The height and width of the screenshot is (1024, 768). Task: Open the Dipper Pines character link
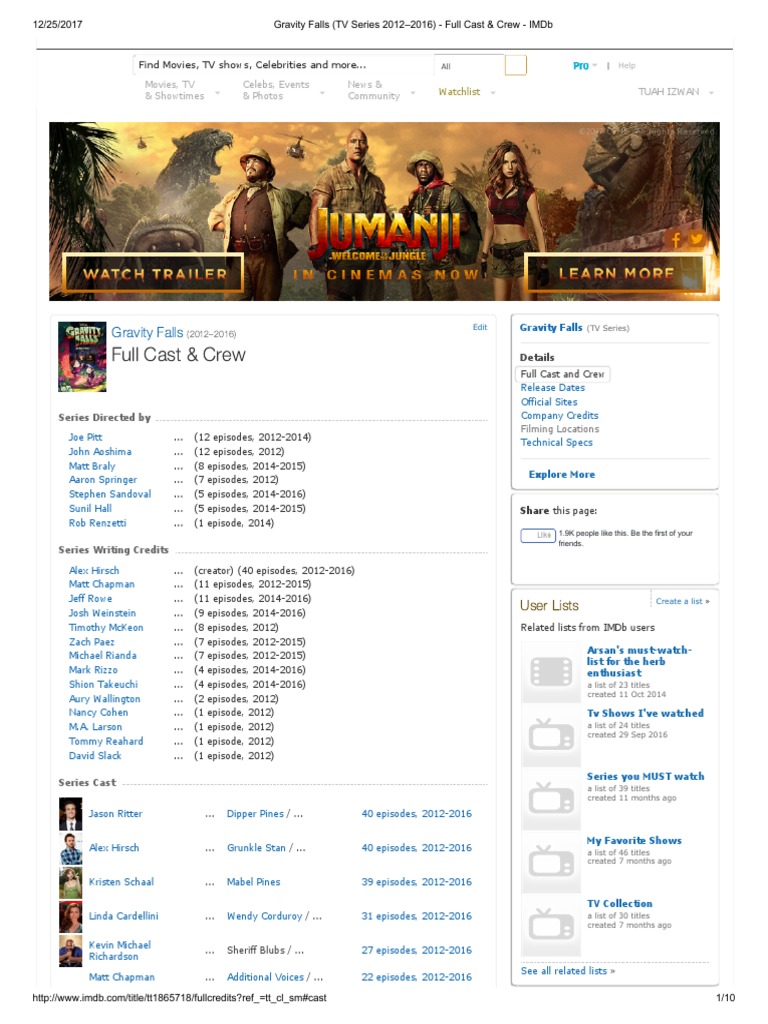coord(255,814)
